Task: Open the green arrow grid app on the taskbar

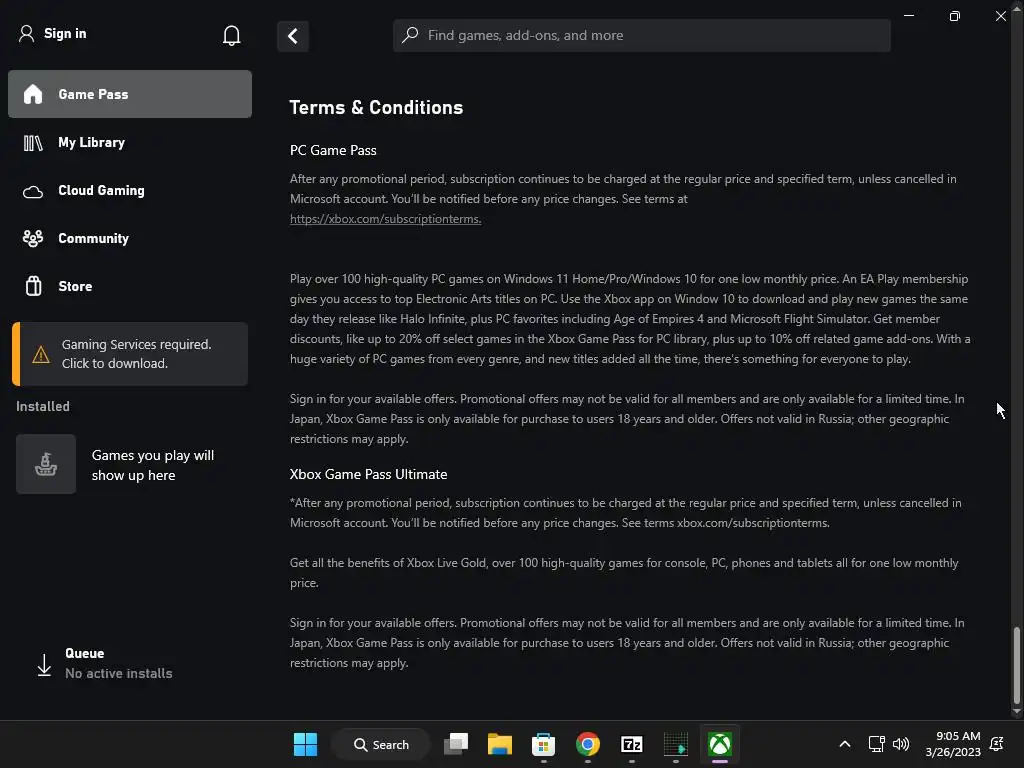Action: tap(675, 744)
